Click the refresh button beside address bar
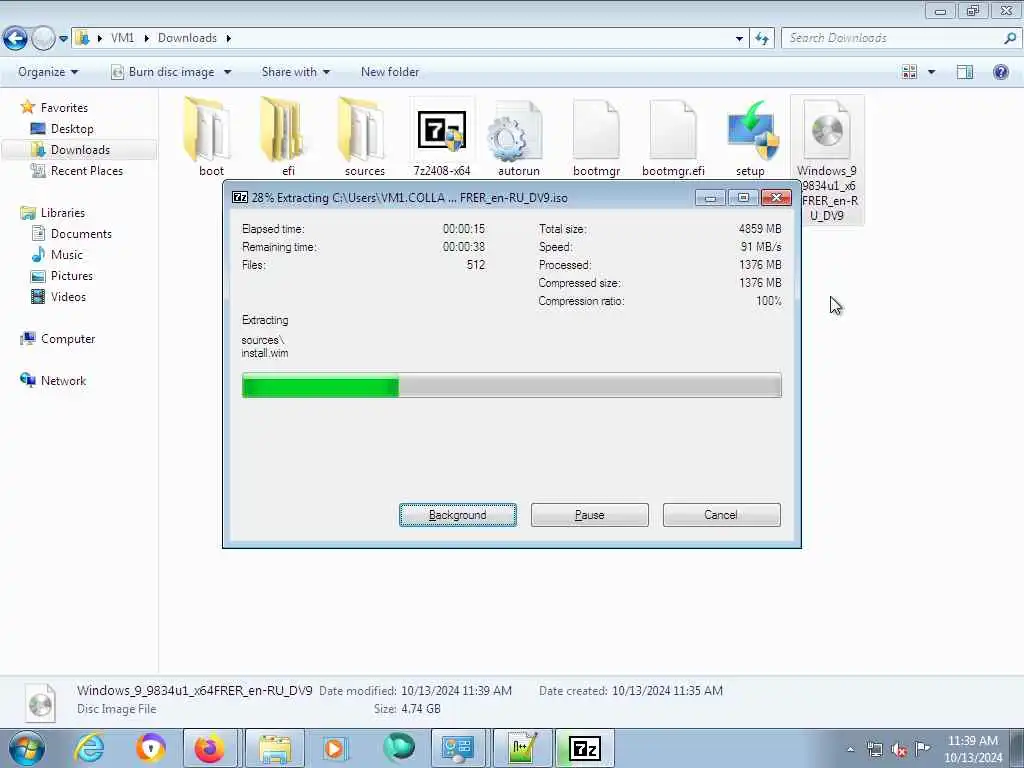Viewport: 1024px width, 768px height. [761, 38]
